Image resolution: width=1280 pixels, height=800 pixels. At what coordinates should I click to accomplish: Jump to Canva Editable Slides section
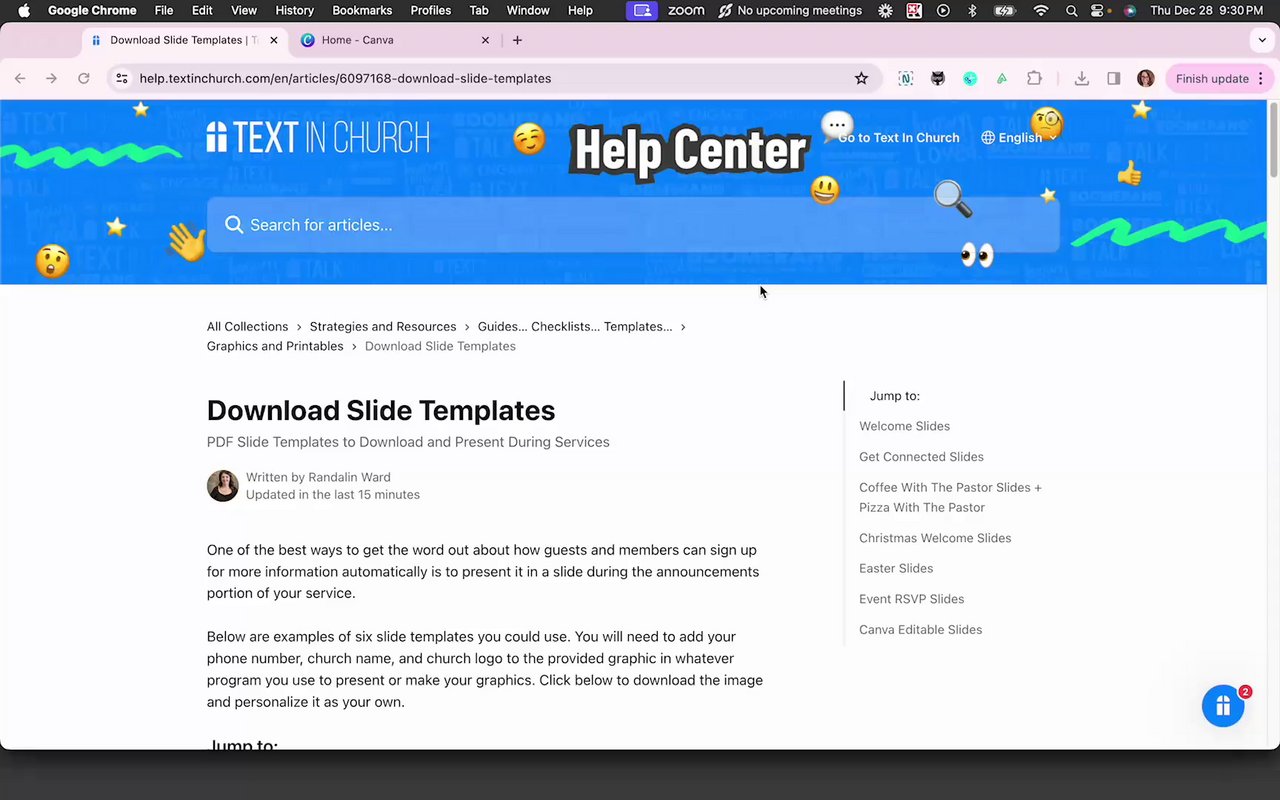[x=920, y=630]
